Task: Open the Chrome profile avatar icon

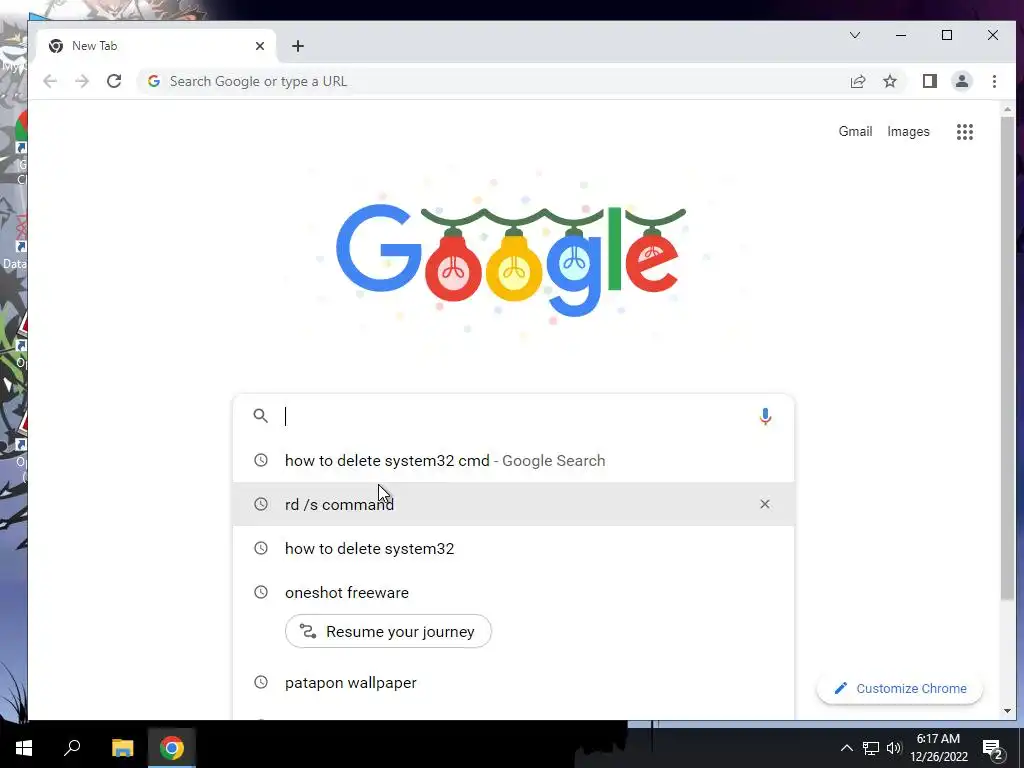Action: (961, 81)
